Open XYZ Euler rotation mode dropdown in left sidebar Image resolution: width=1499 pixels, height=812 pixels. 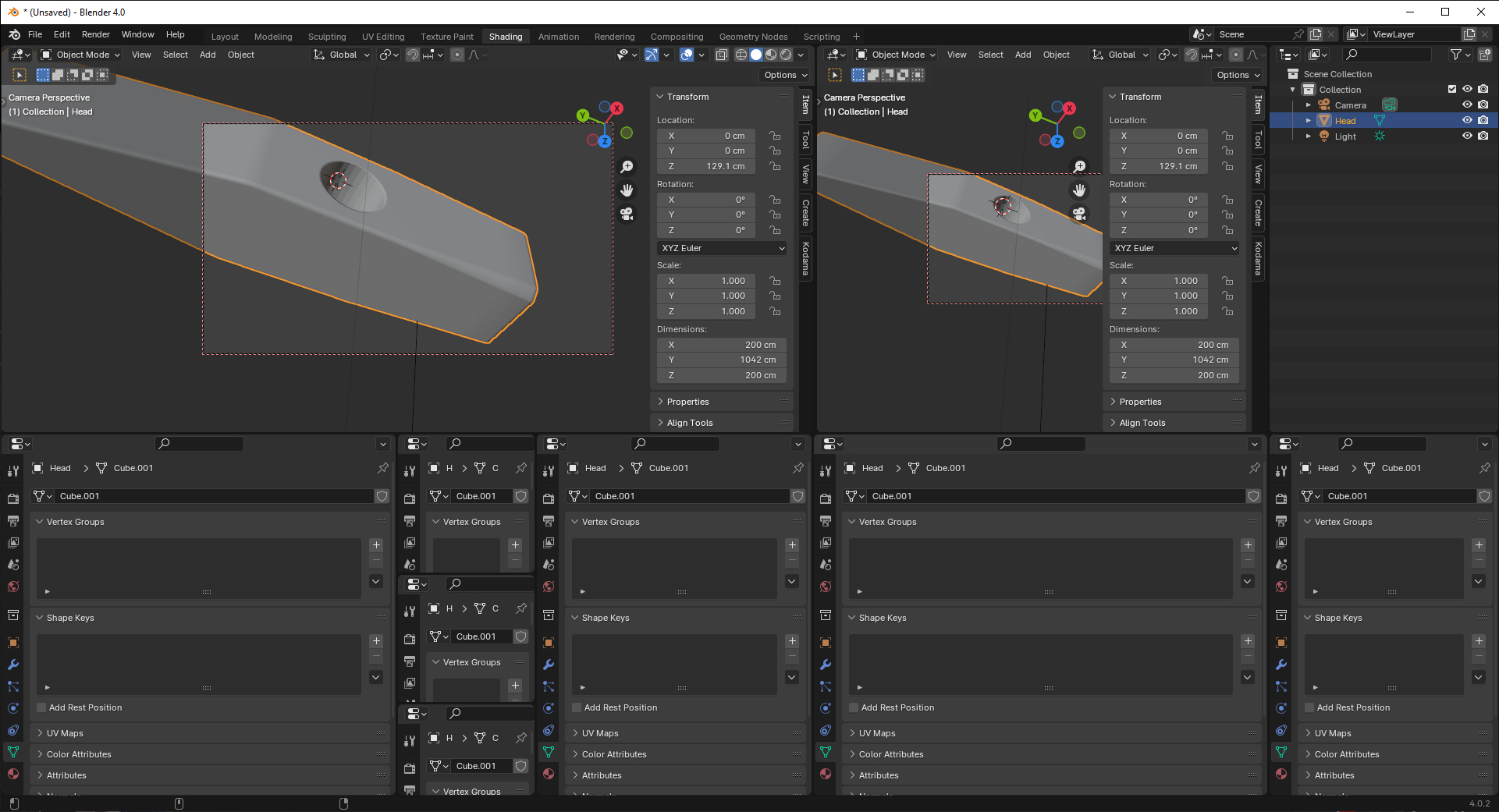coord(723,248)
